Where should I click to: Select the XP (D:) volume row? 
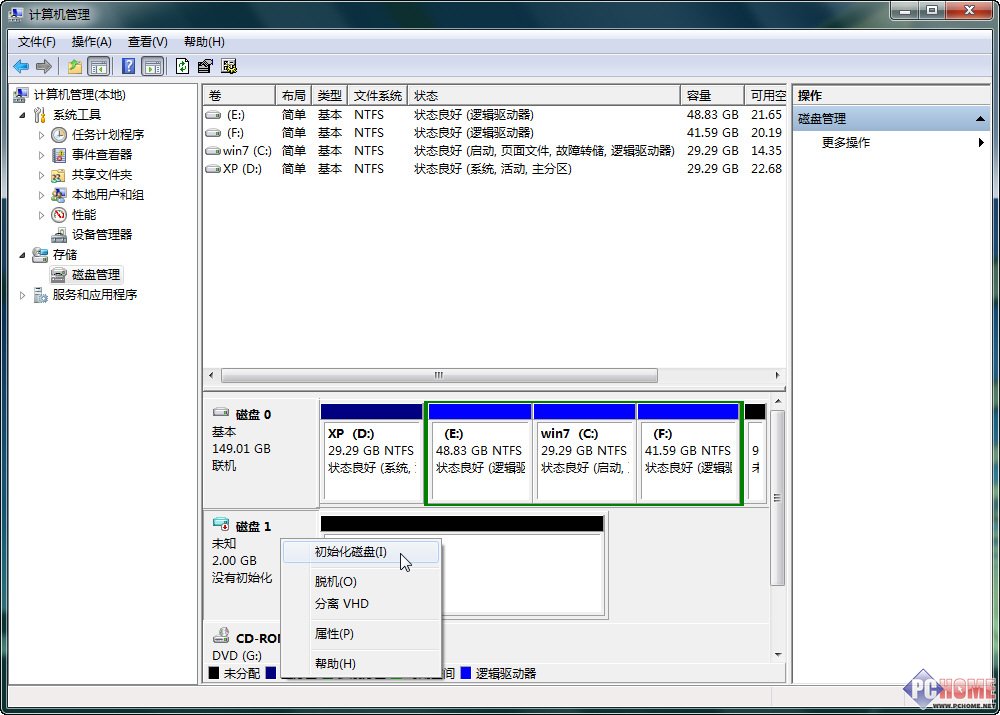(494, 168)
